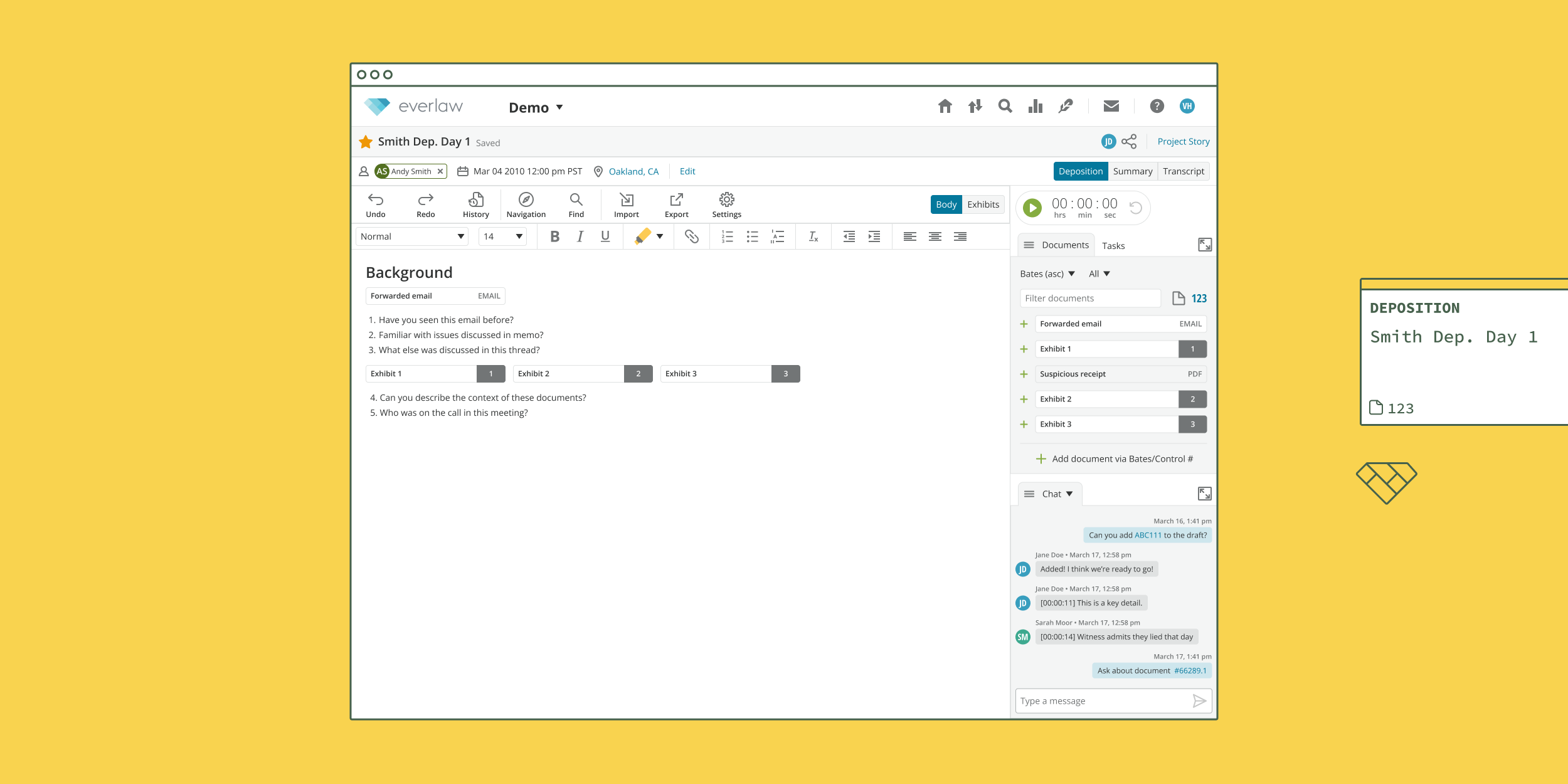Screen dimensions: 1568x784
Task: Reset the timer with the circular arrow
Action: click(x=1135, y=208)
